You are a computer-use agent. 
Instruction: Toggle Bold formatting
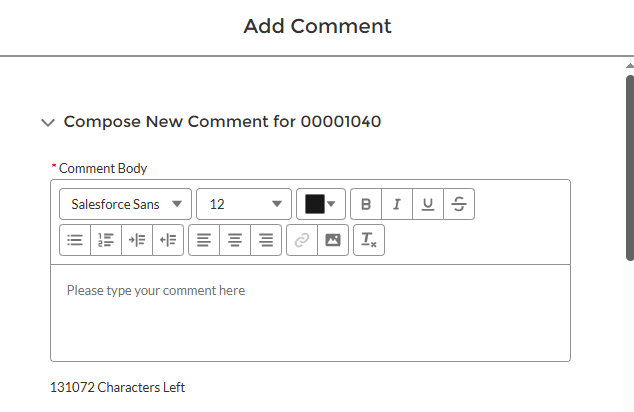(x=366, y=204)
